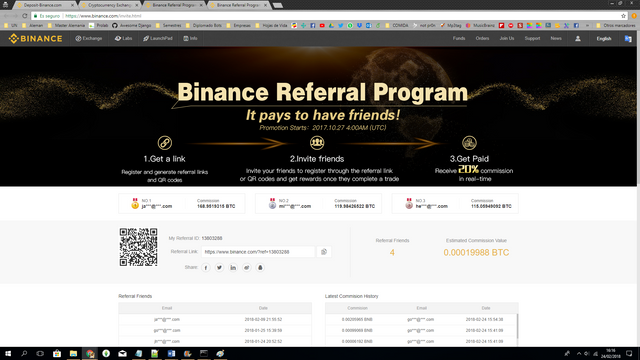Copy the referral link with copy icon
The height and width of the screenshot is (360, 640).
(324, 252)
